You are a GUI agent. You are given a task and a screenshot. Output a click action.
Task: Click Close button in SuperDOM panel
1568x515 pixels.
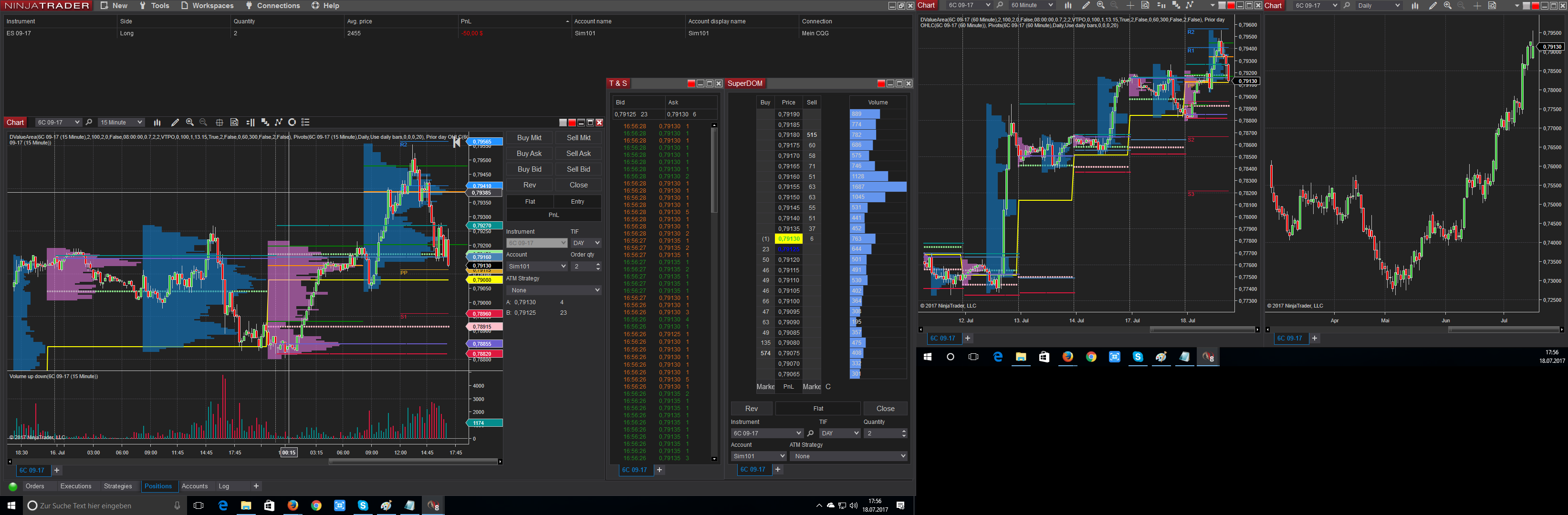[x=885, y=409]
